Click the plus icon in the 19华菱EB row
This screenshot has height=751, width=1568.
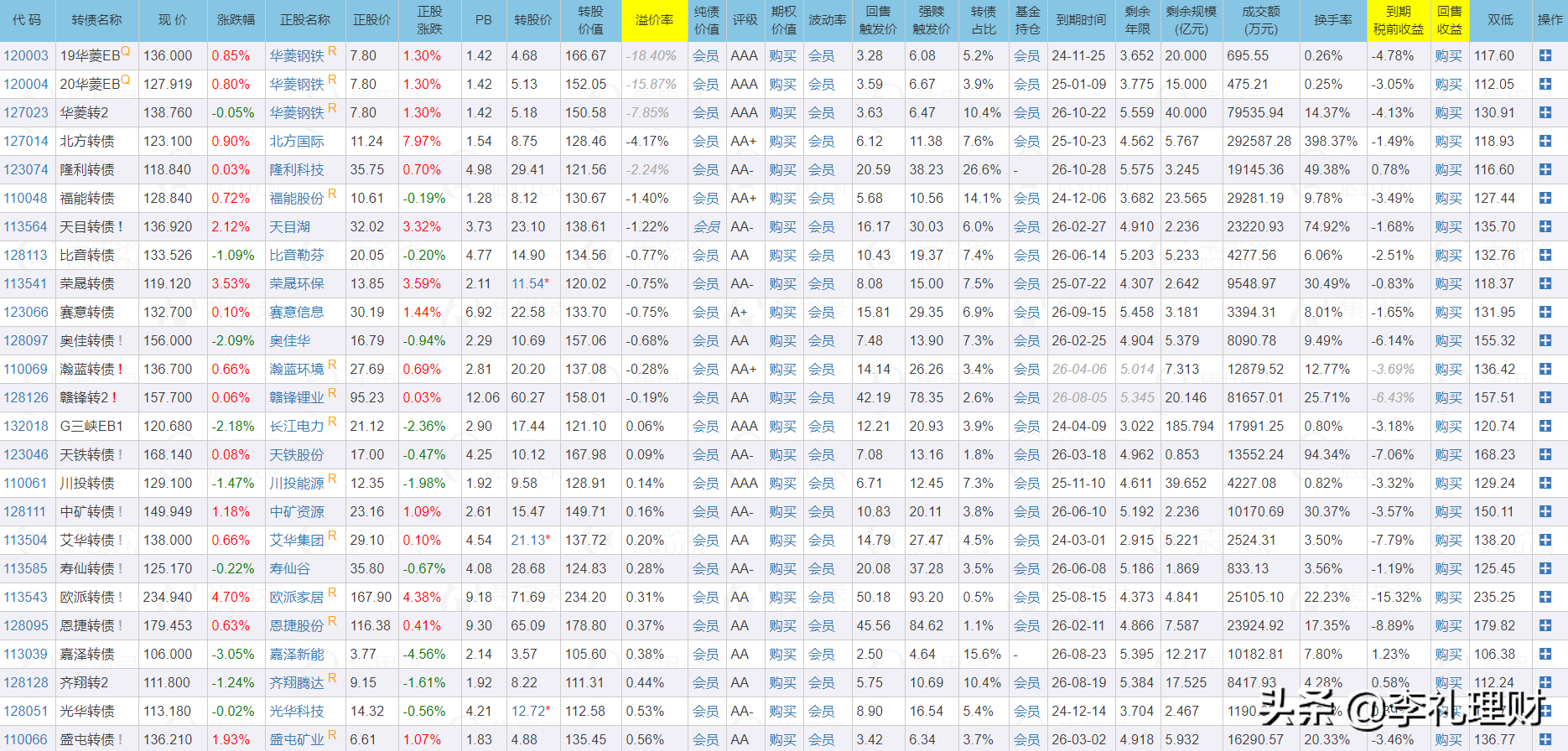1545,56
